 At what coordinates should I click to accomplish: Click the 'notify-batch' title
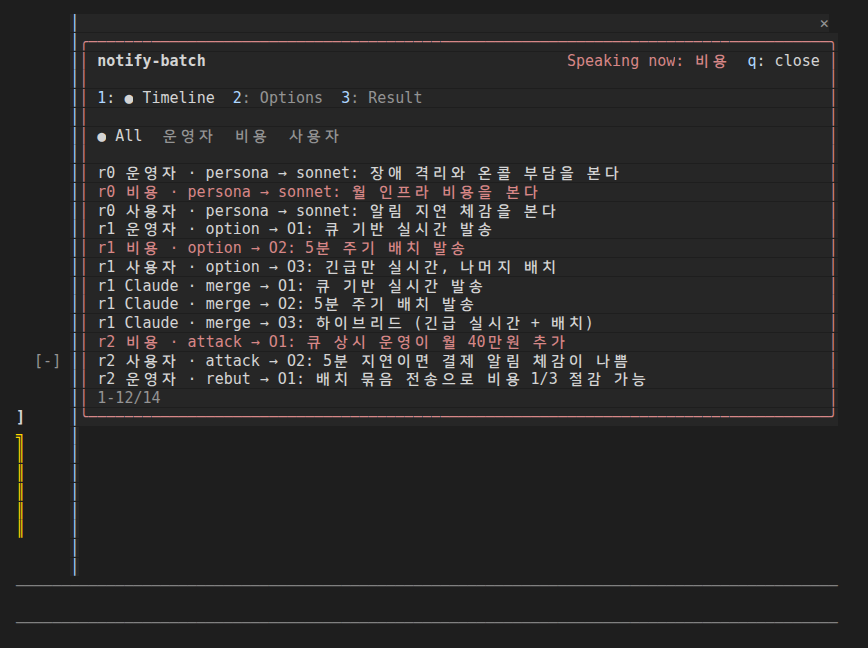tap(152, 61)
